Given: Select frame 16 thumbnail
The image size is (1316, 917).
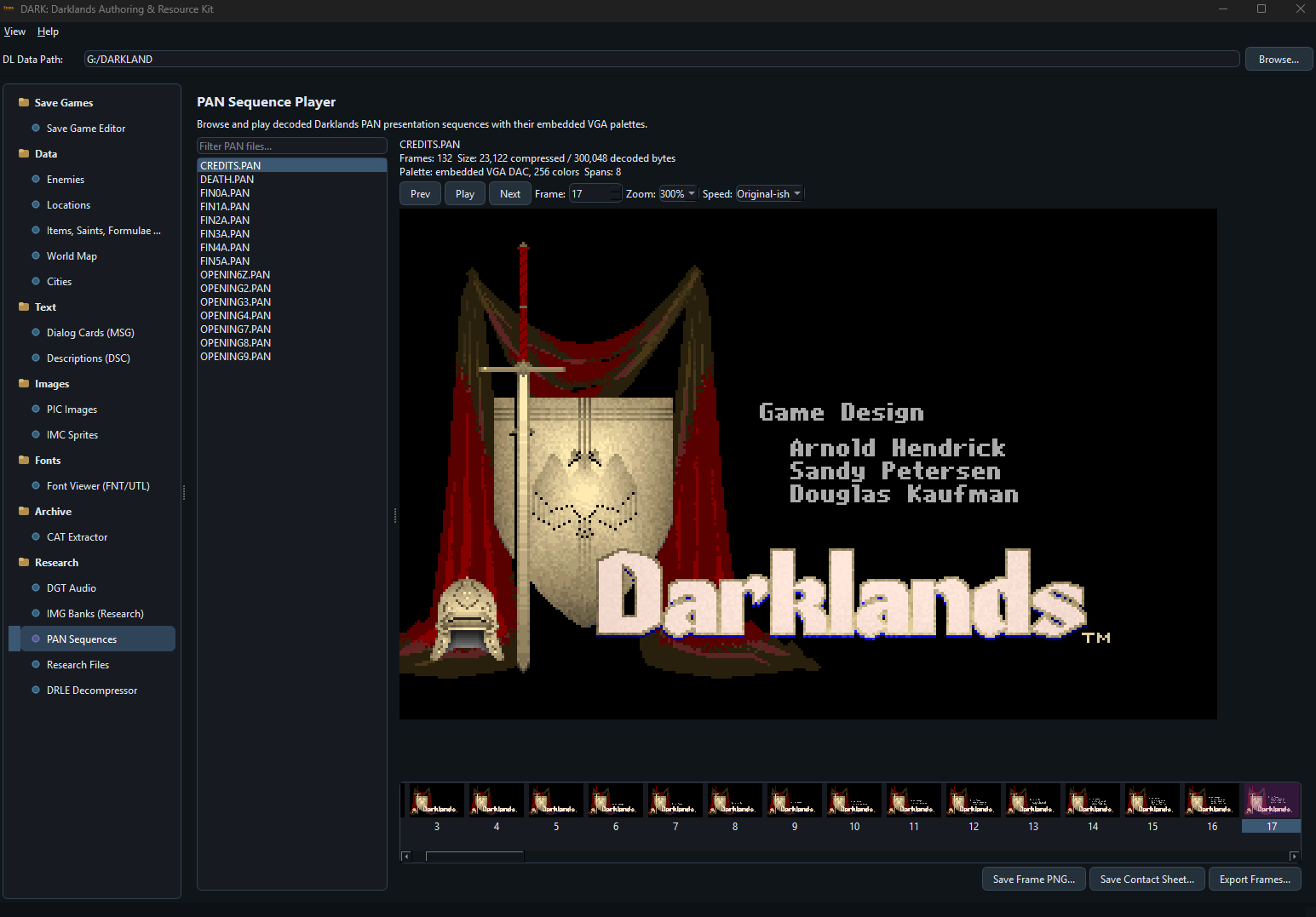Looking at the screenshot, I should [1212, 808].
